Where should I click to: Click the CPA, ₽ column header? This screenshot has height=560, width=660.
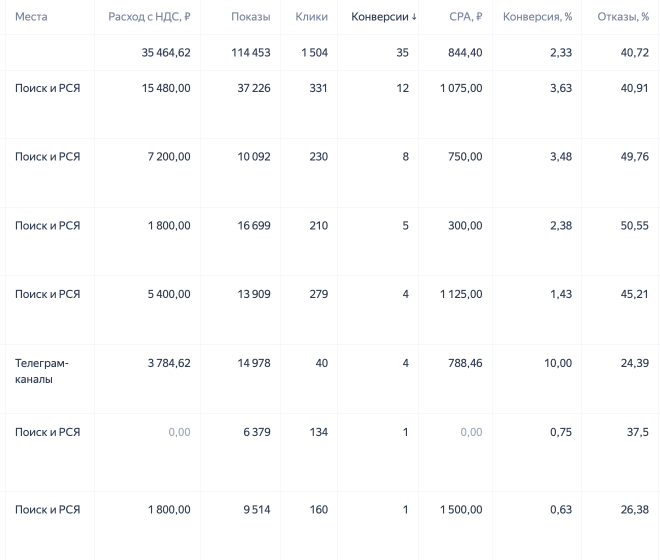click(x=466, y=17)
